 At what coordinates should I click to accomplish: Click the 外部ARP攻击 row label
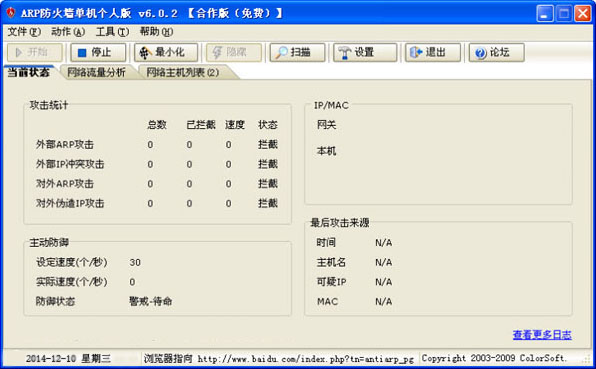click(65, 144)
